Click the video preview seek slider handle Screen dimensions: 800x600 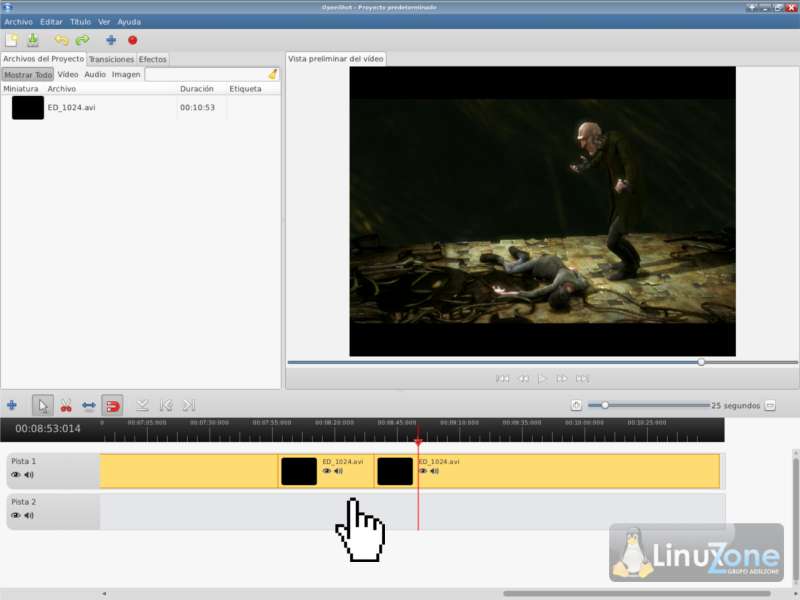click(x=701, y=362)
